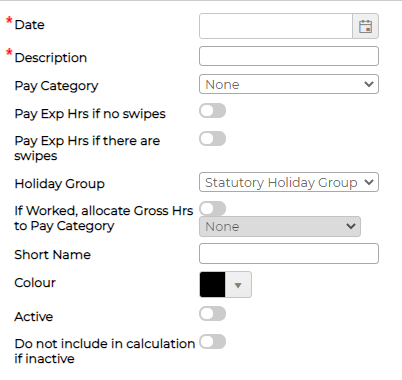This screenshot has width=402, height=380.
Task: Click the Pay Category label text
Action: (x=56, y=86)
